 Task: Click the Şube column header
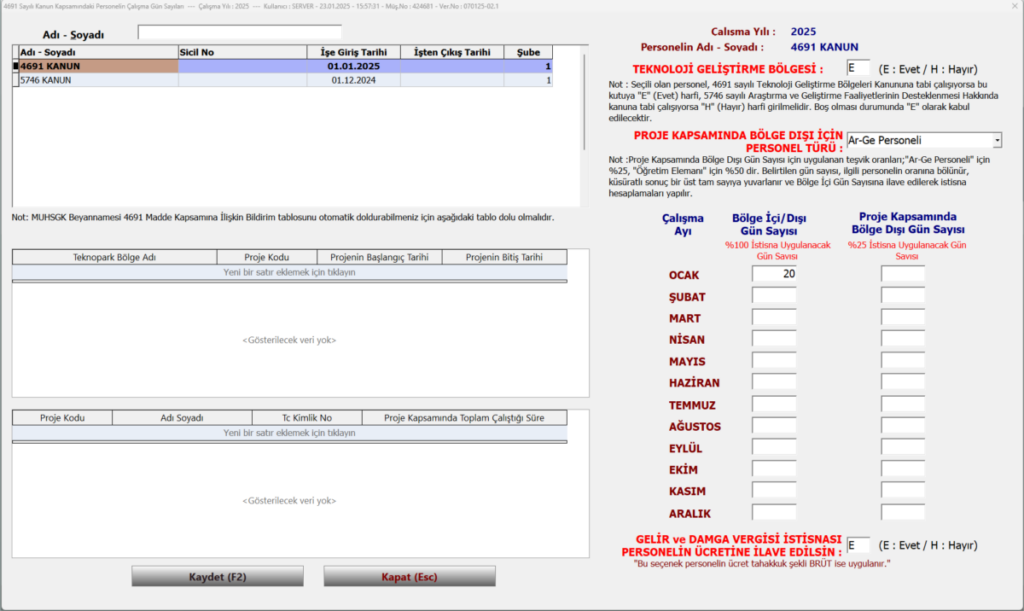point(528,52)
